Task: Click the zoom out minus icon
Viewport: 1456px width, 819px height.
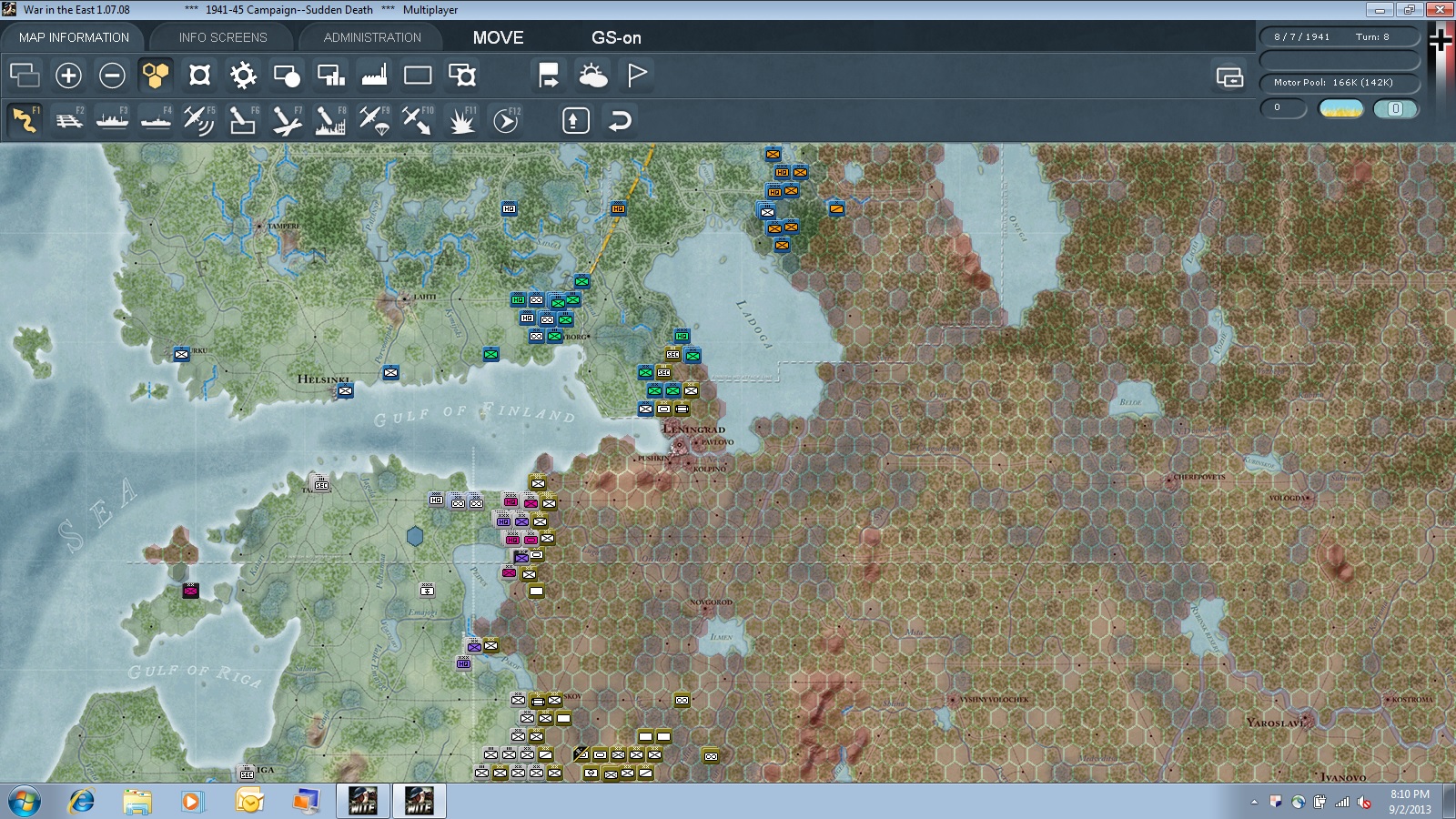Action: 112,75
